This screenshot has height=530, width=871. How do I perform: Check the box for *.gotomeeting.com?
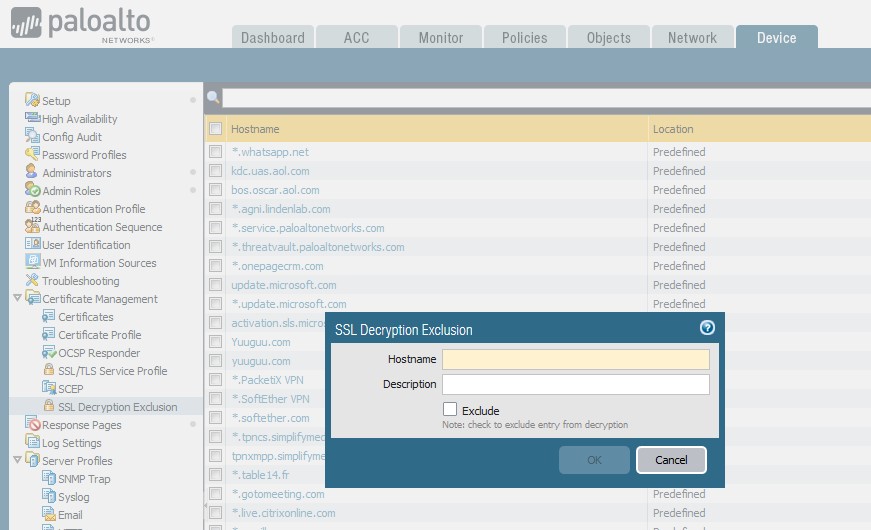(216, 493)
